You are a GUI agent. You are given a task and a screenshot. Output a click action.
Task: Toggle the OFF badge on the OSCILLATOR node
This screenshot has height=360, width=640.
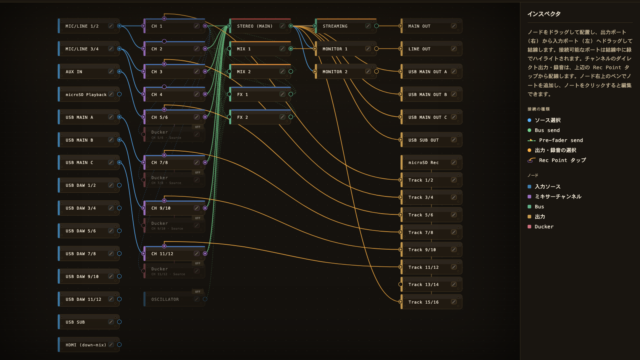[x=198, y=292]
